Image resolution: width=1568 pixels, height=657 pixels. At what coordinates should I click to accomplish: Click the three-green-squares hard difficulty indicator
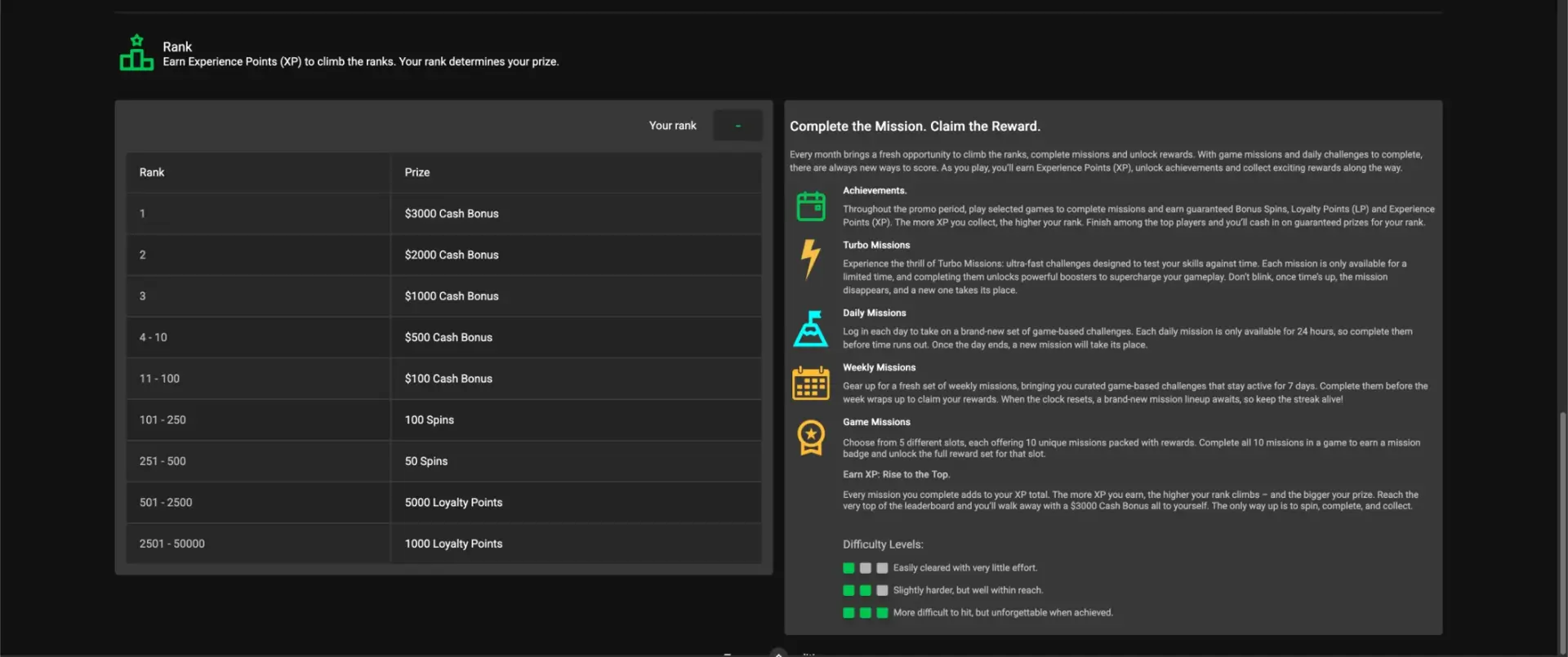(x=865, y=613)
